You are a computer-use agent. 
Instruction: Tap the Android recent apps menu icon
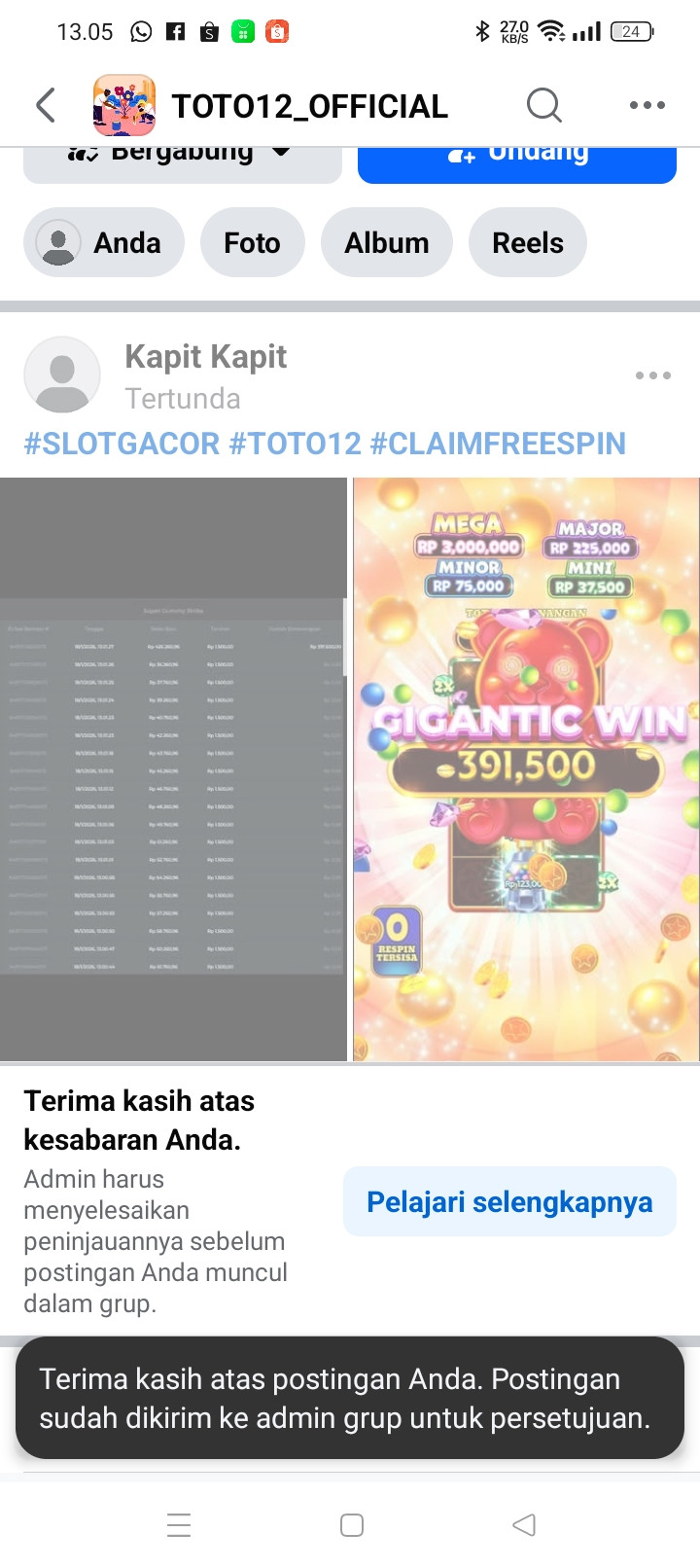(x=179, y=1524)
